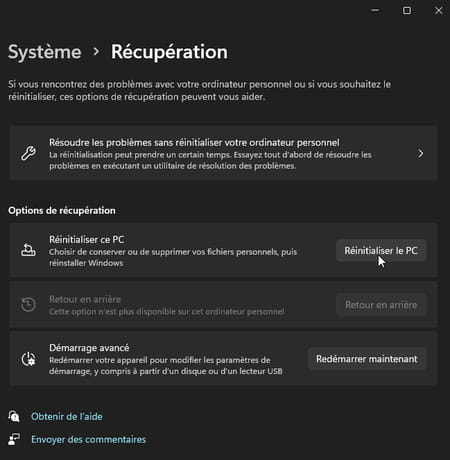450x460 pixels.
Task: Click the disabled Retour en arrière button
Action: point(381,305)
